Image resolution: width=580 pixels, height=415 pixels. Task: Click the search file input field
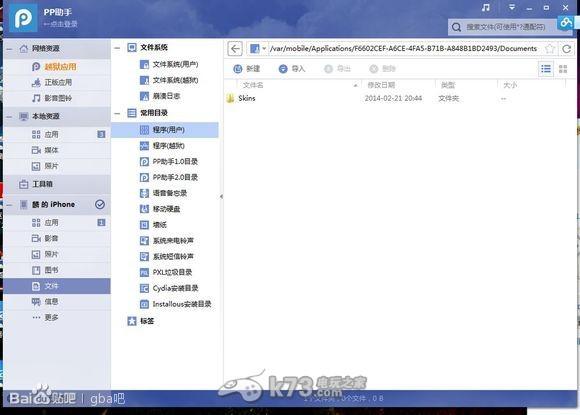(x=506, y=27)
